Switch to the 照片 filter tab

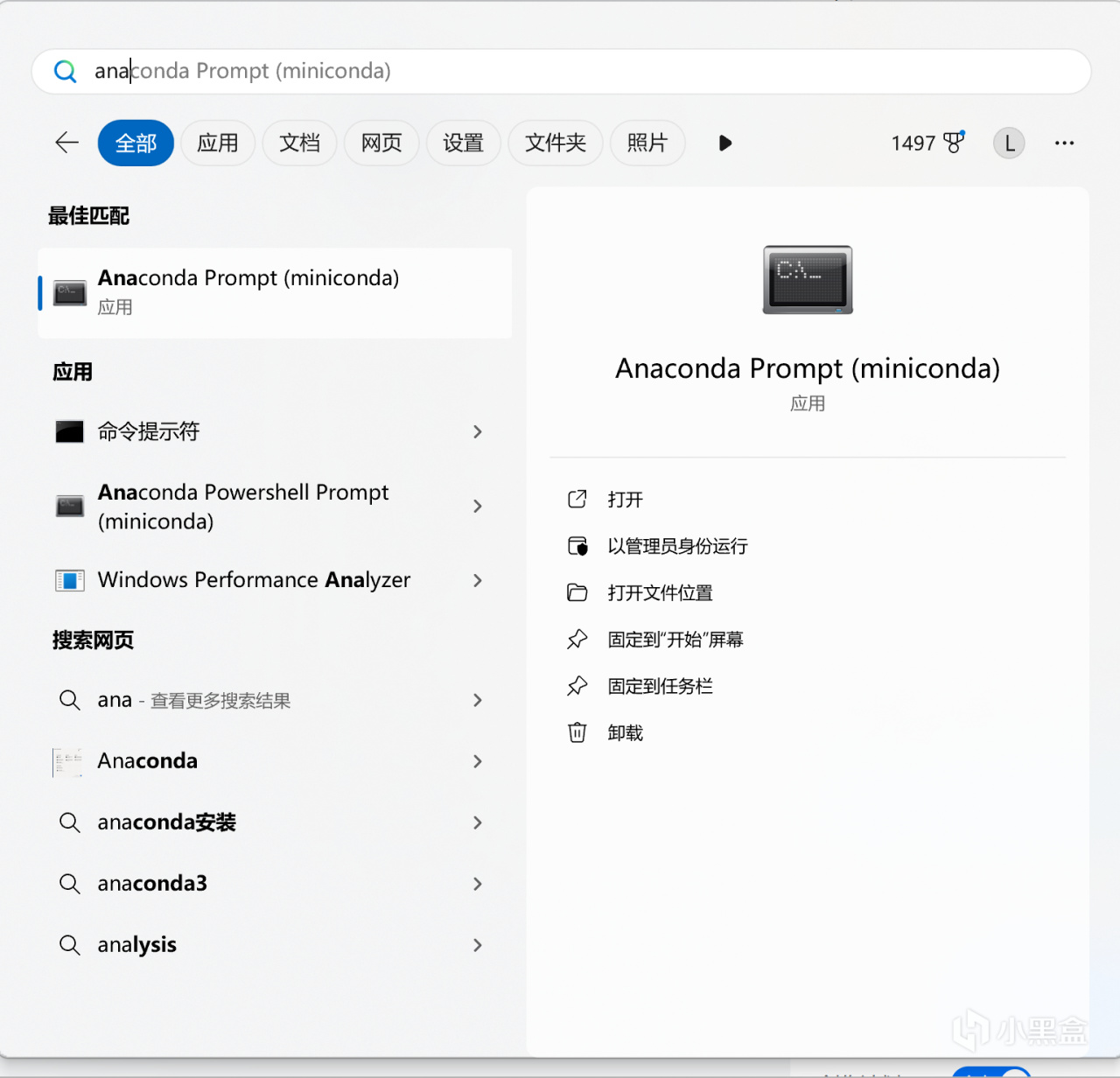pos(647,143)
